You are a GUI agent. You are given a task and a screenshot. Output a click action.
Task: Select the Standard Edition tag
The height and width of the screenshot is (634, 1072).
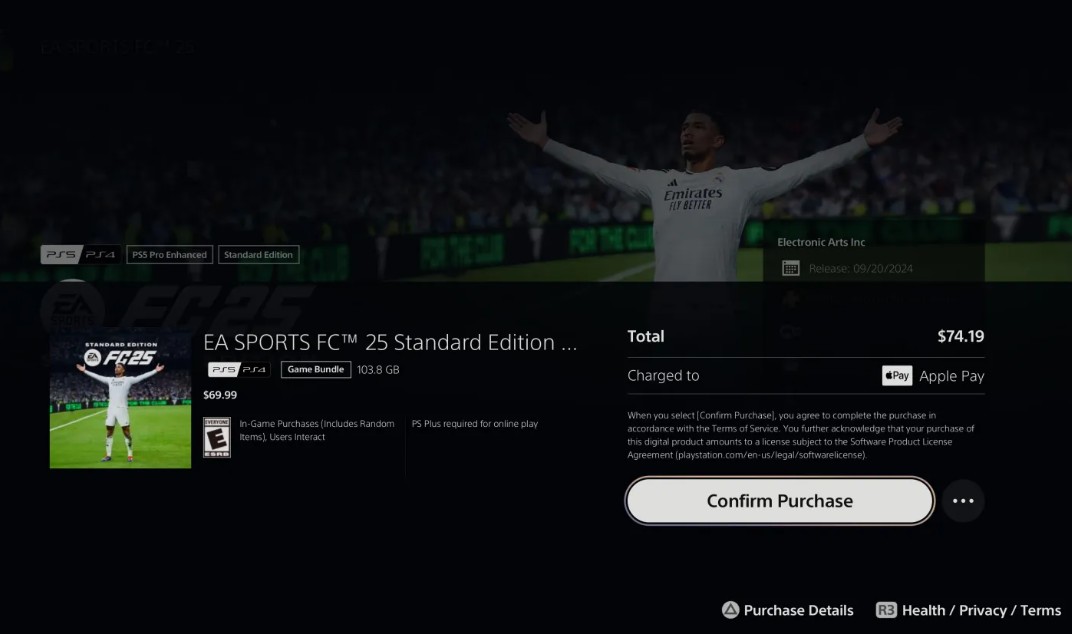pyautogui.click(x=258, y=254)
